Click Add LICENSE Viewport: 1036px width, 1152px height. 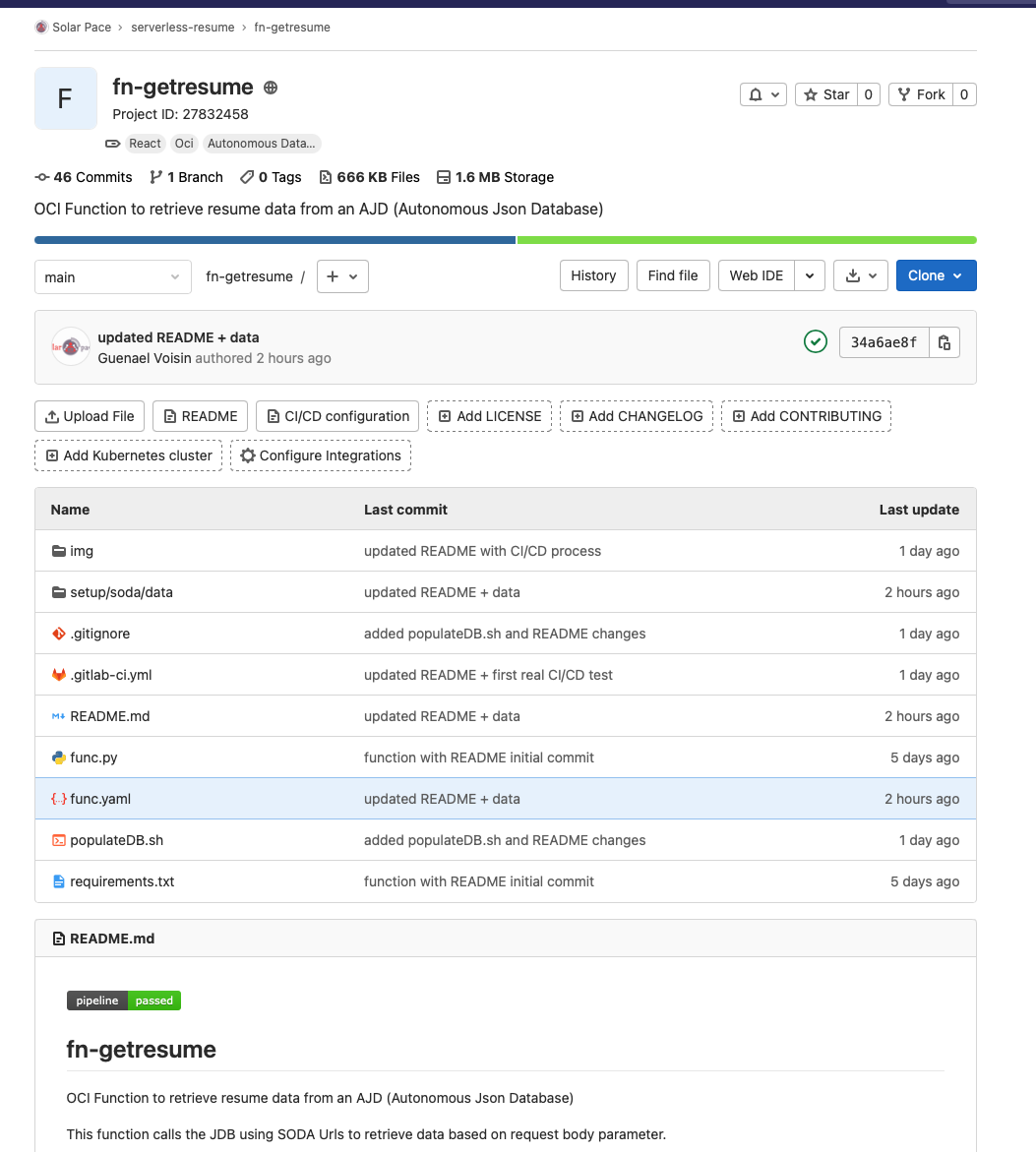click(x=489, y=416)
